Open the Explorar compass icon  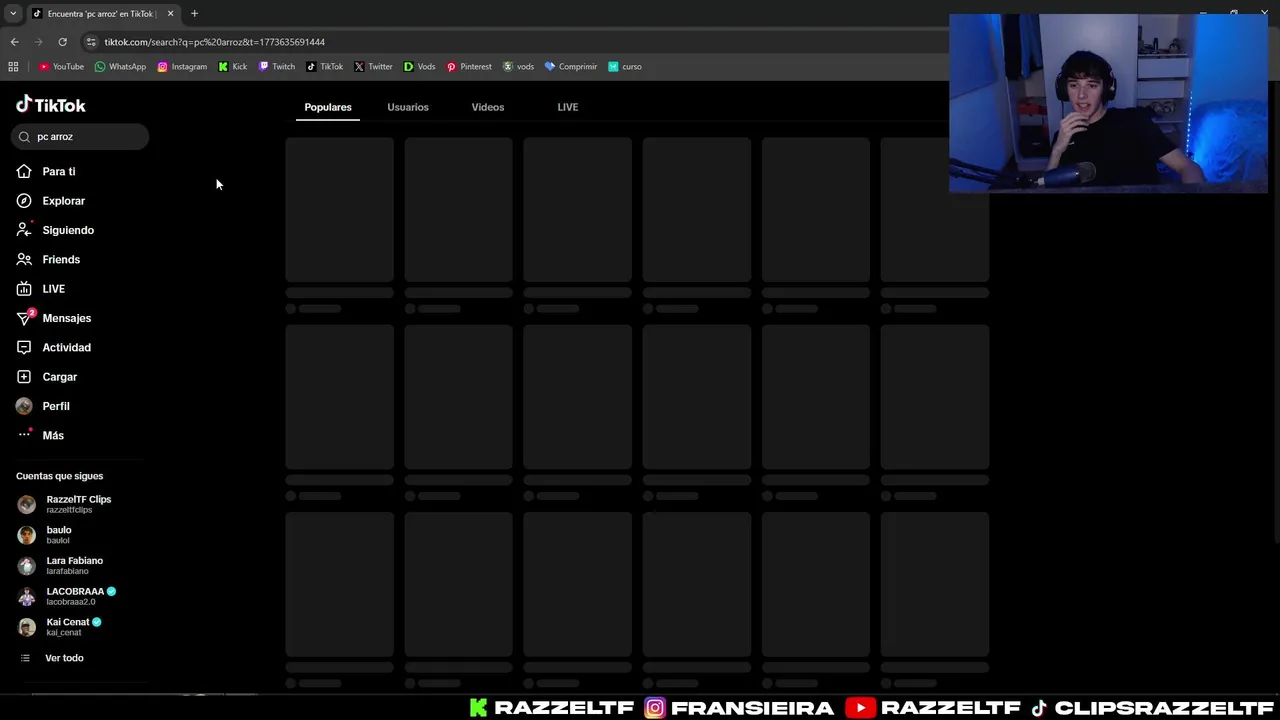coord(24,201)
